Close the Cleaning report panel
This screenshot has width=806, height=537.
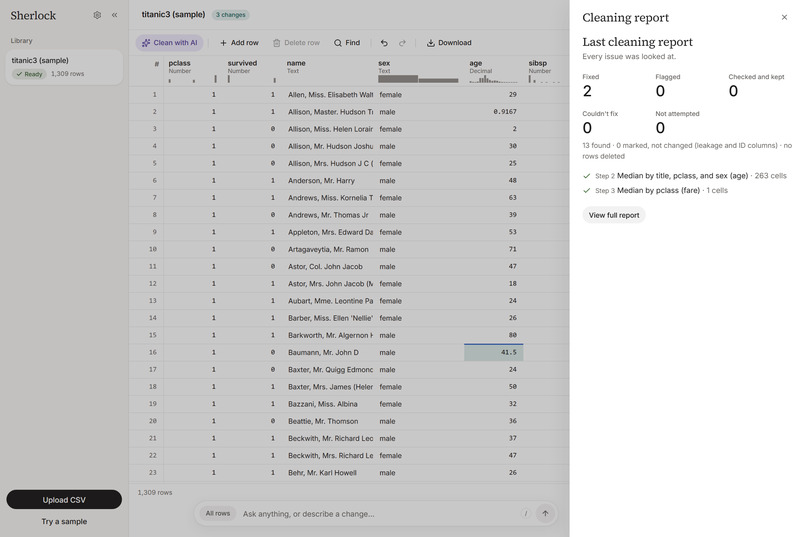[x=784, y=17]
